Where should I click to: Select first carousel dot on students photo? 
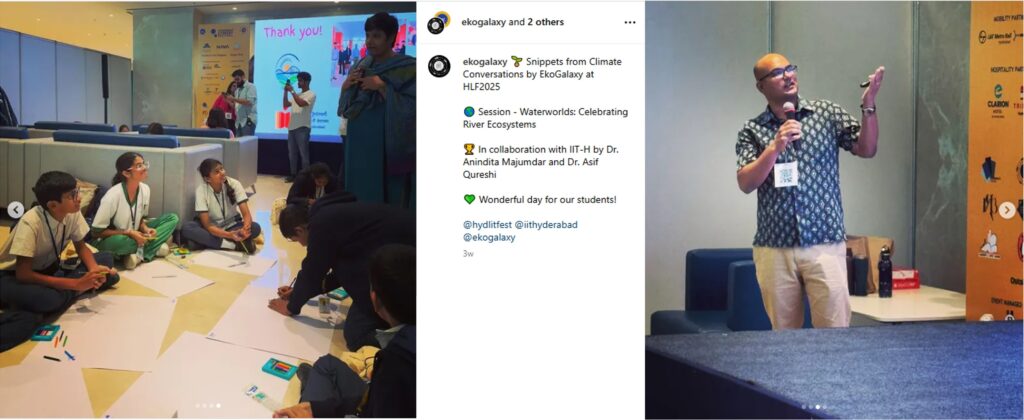[x=197, y=406]
